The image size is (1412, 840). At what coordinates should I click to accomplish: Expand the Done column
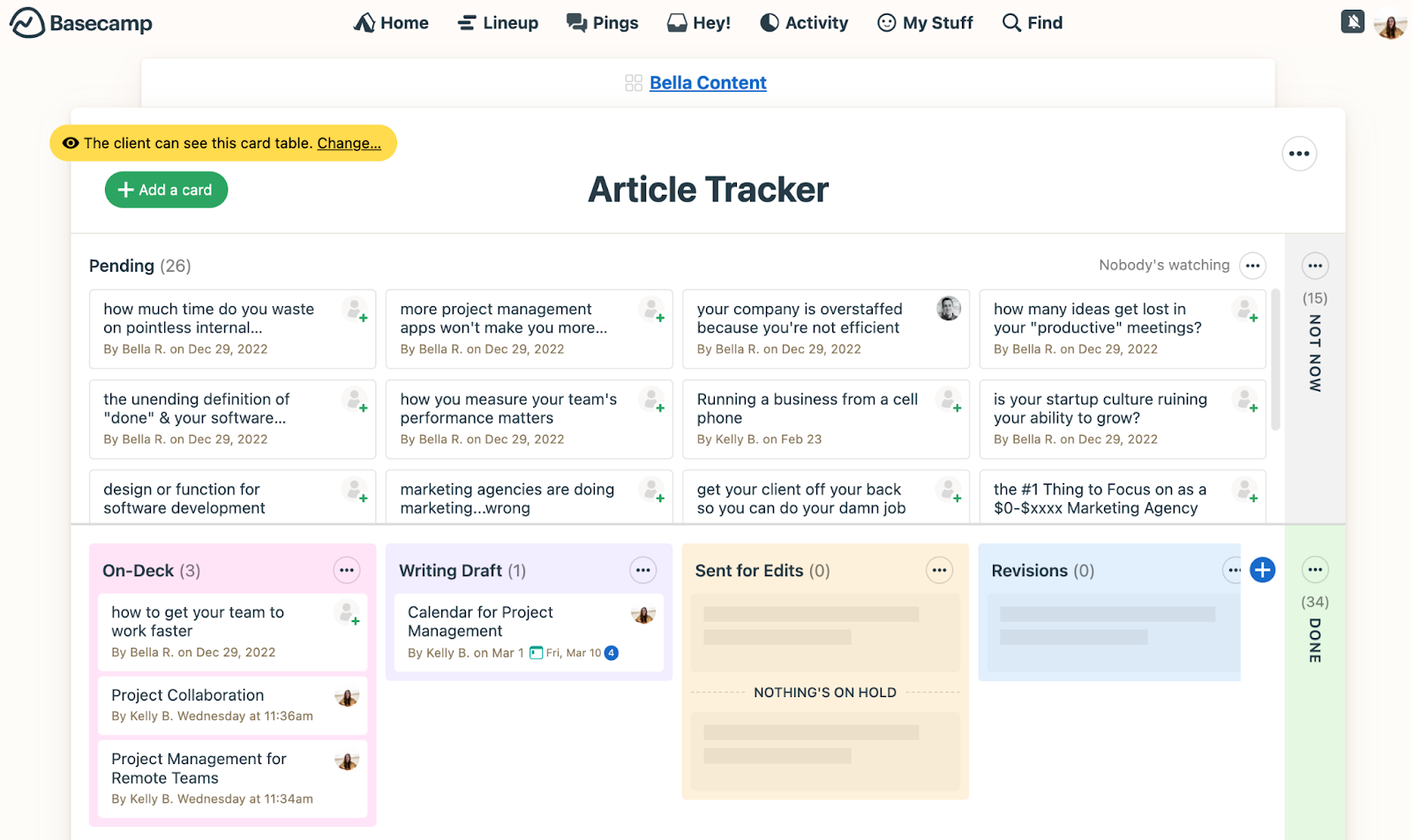pyautogui.click(x=1315, y=640)
